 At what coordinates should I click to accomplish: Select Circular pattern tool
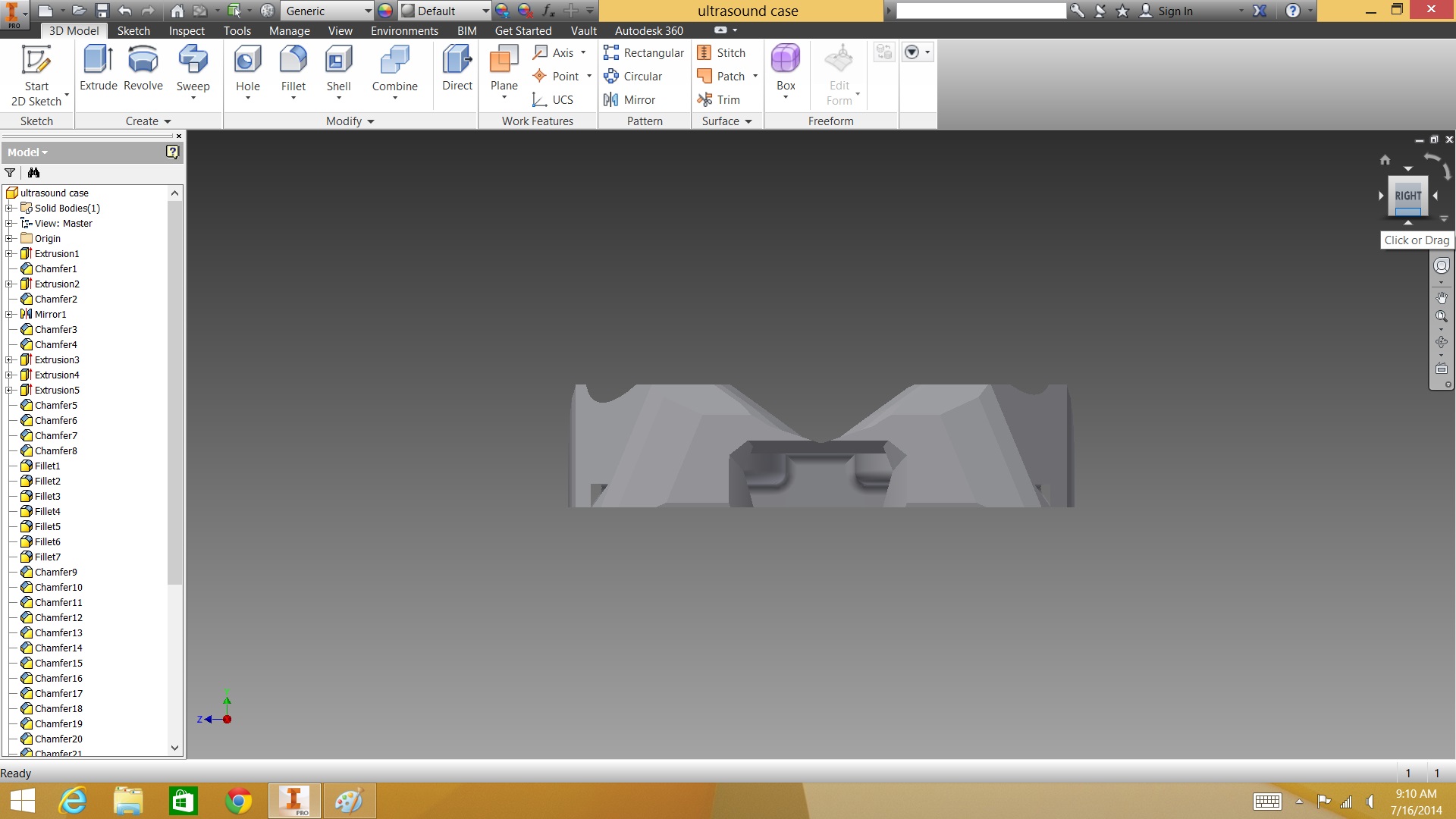pyautogui.click(x=633, y=76)
